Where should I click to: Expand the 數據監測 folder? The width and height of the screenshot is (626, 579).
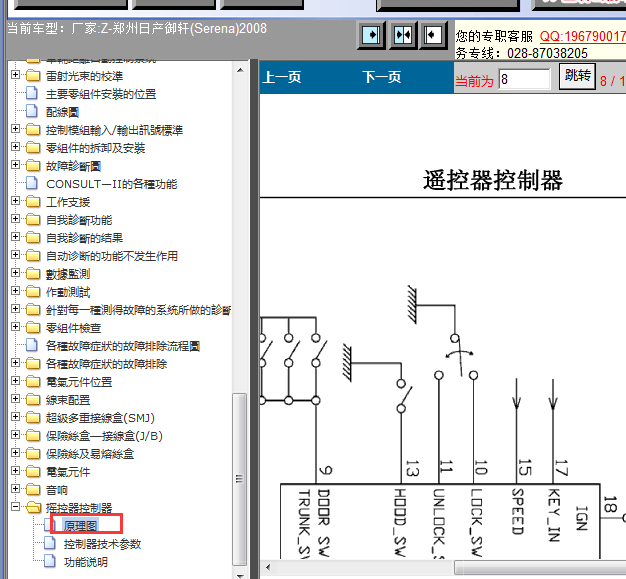[x=16, y=272]
